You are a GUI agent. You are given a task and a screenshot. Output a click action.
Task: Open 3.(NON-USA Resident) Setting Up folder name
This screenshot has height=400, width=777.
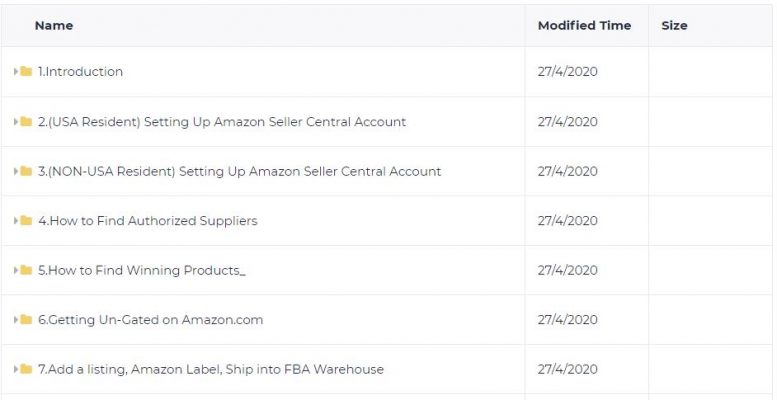coord(239,171)
